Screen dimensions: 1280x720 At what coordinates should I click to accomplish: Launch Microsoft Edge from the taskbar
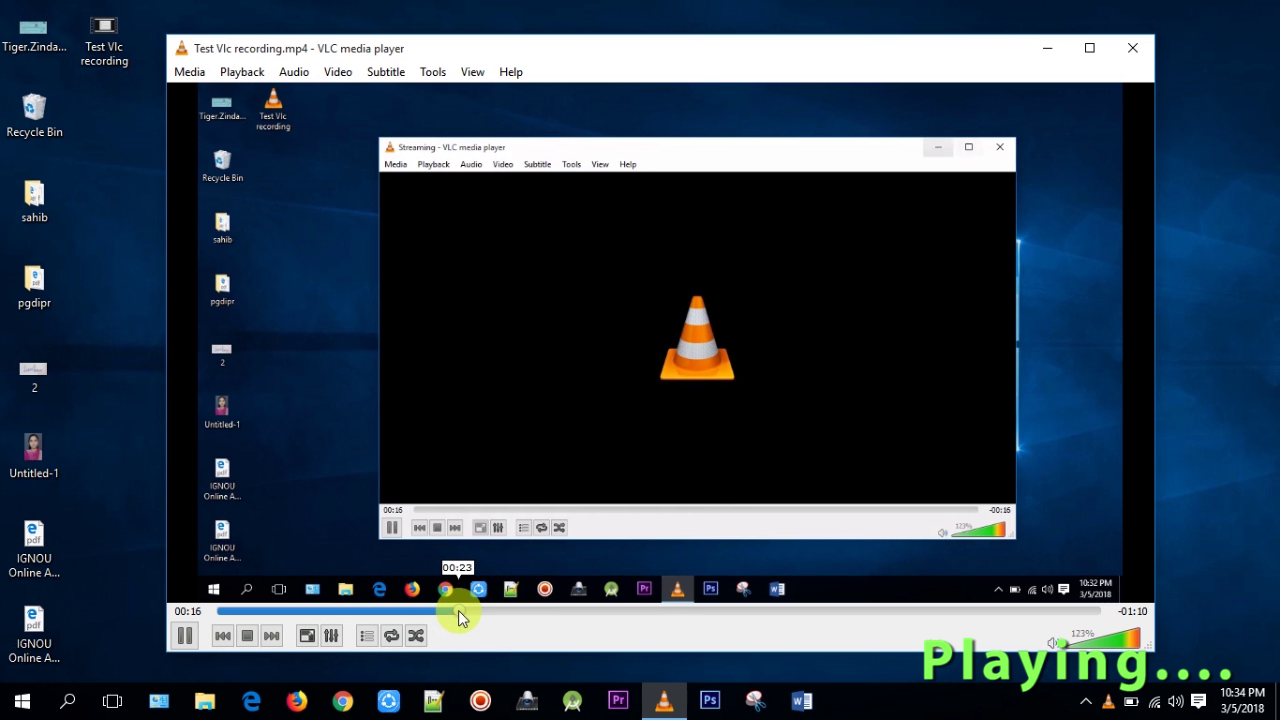point(251,701)
